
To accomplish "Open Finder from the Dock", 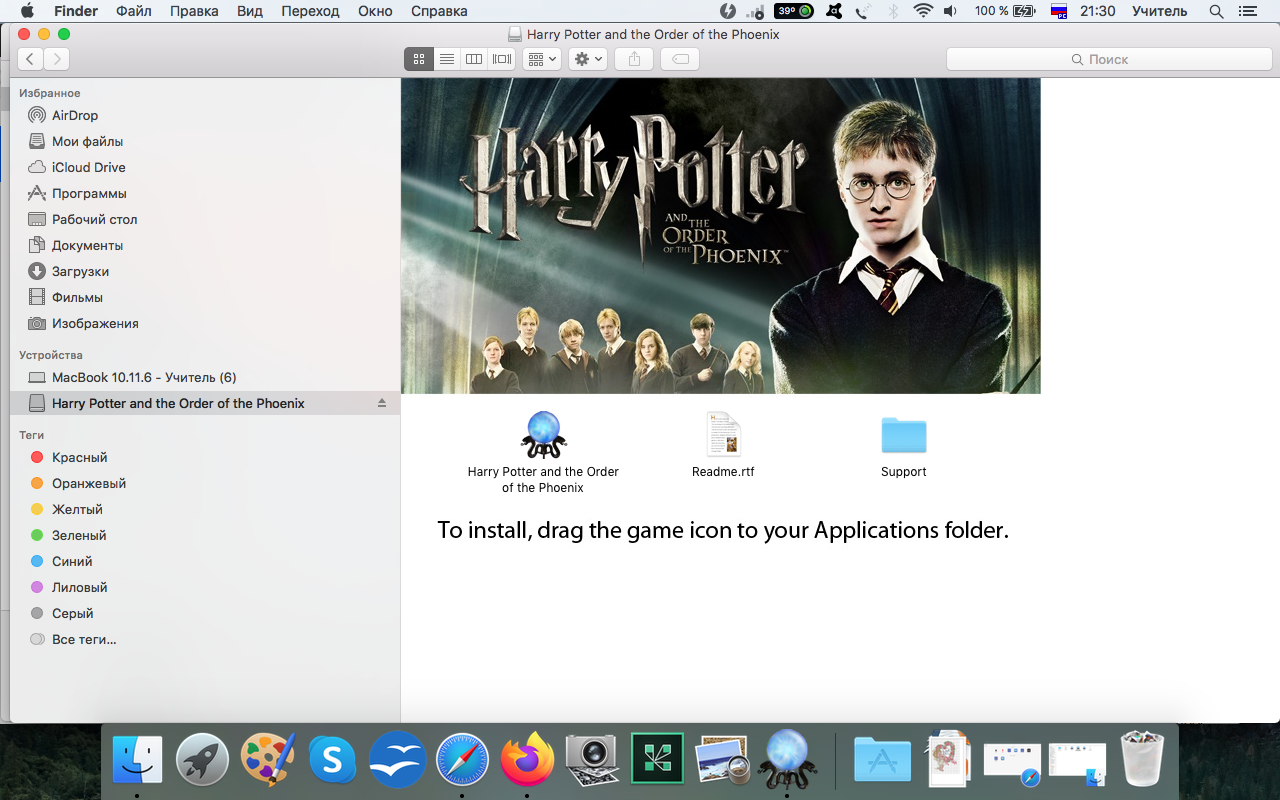I will [138, 759].
